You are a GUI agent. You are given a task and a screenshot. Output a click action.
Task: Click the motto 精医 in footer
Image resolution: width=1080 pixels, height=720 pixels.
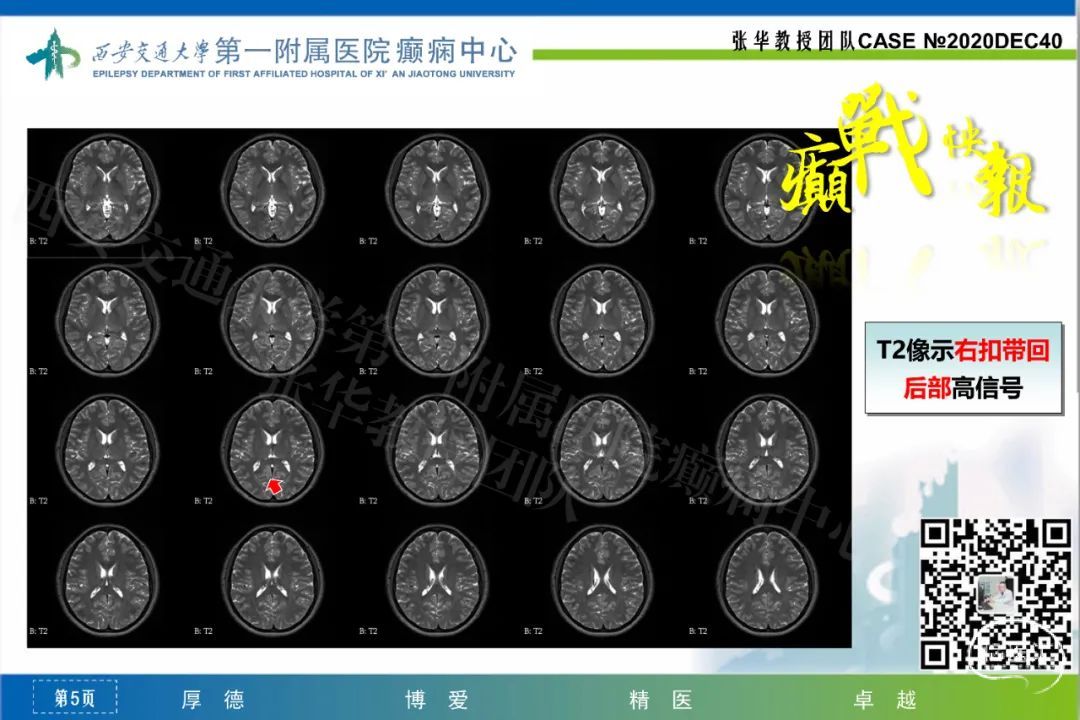(661, 700)
